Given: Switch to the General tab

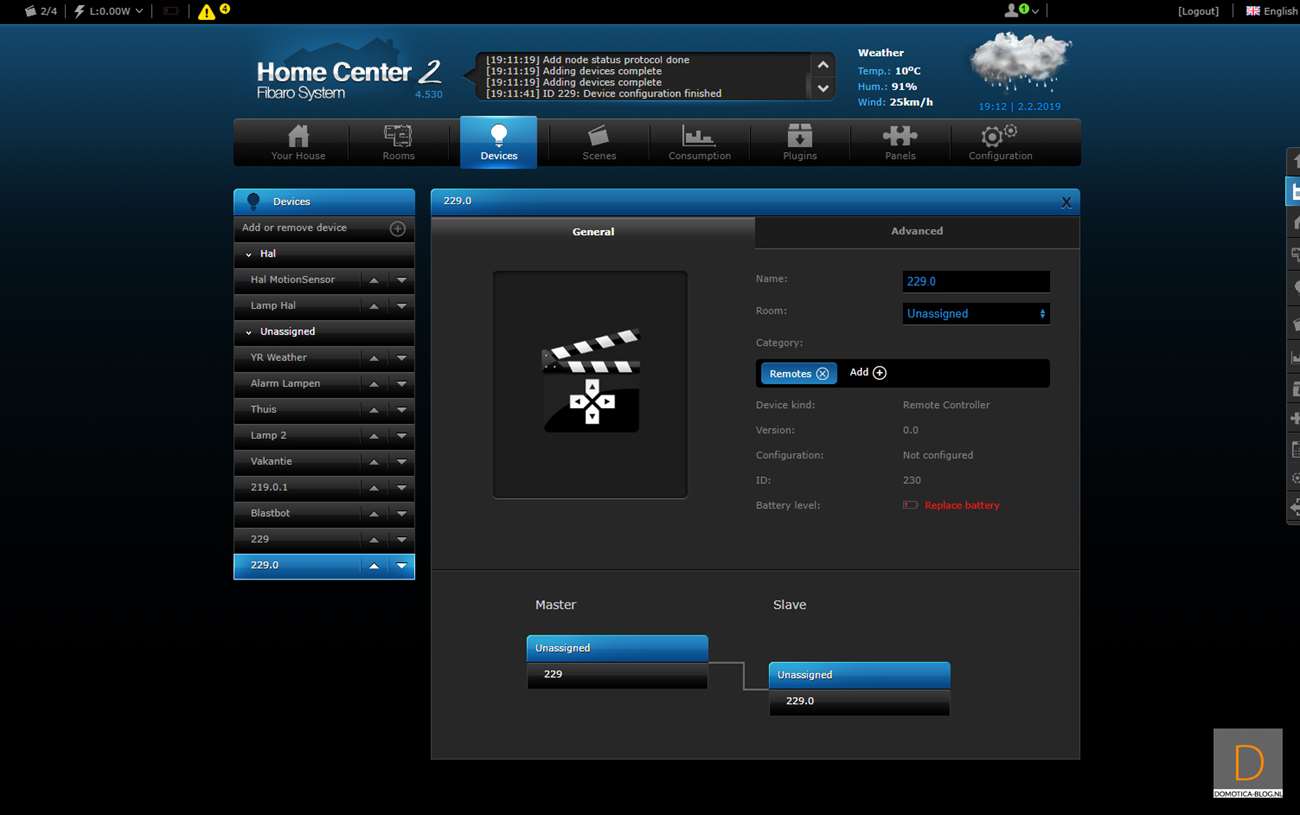Looking at the screenshot, I should coord(593,232).
